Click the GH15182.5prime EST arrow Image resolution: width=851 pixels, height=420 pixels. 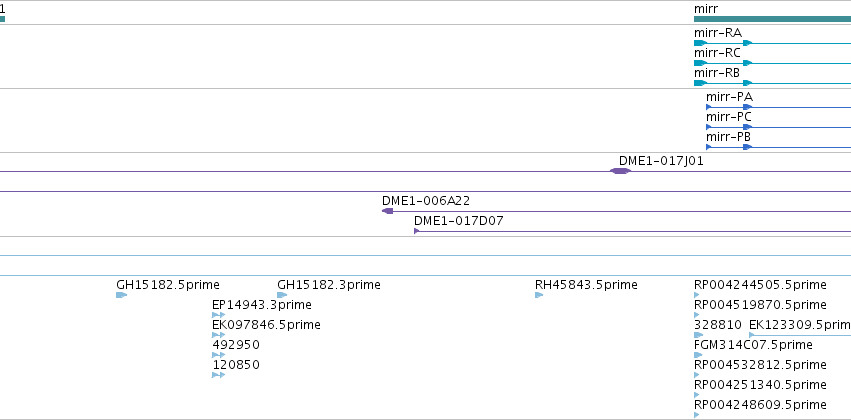click(122, 295)
